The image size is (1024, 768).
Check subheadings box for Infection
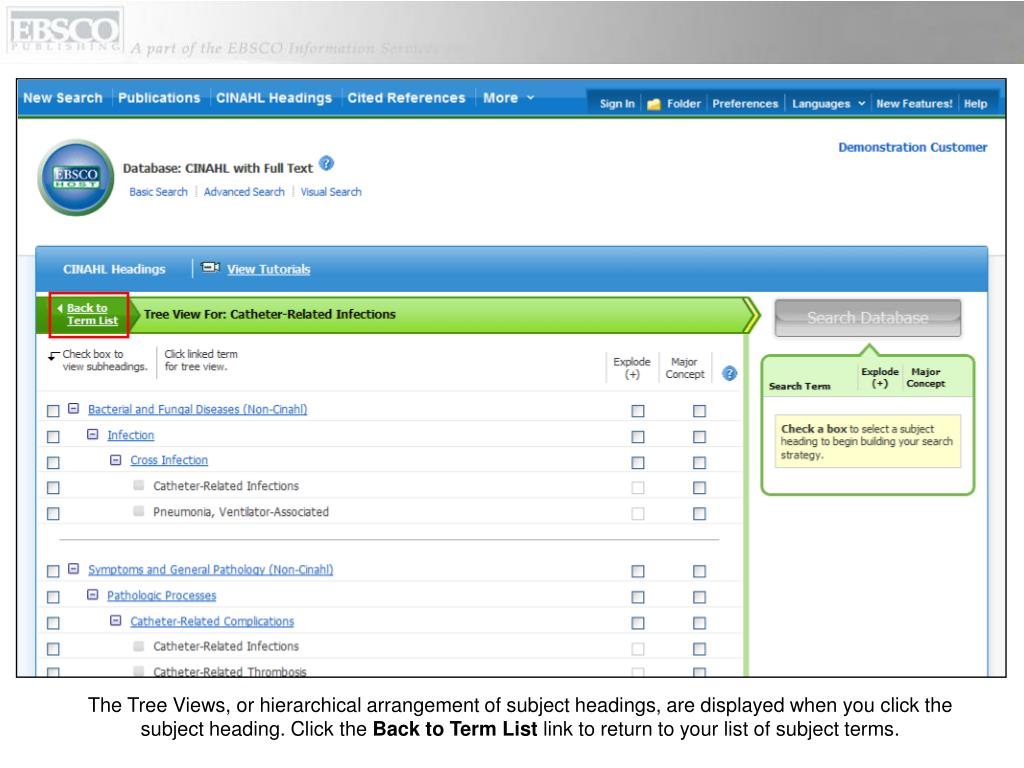(54, 436)
